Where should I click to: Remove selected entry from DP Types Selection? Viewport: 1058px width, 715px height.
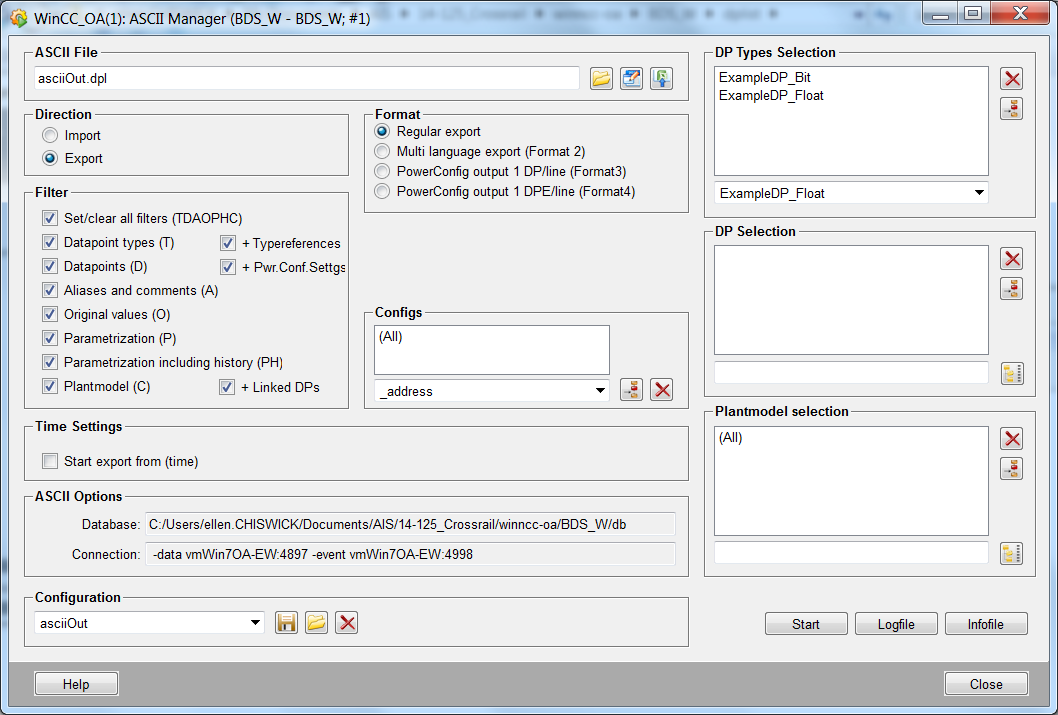point(1012,79)
